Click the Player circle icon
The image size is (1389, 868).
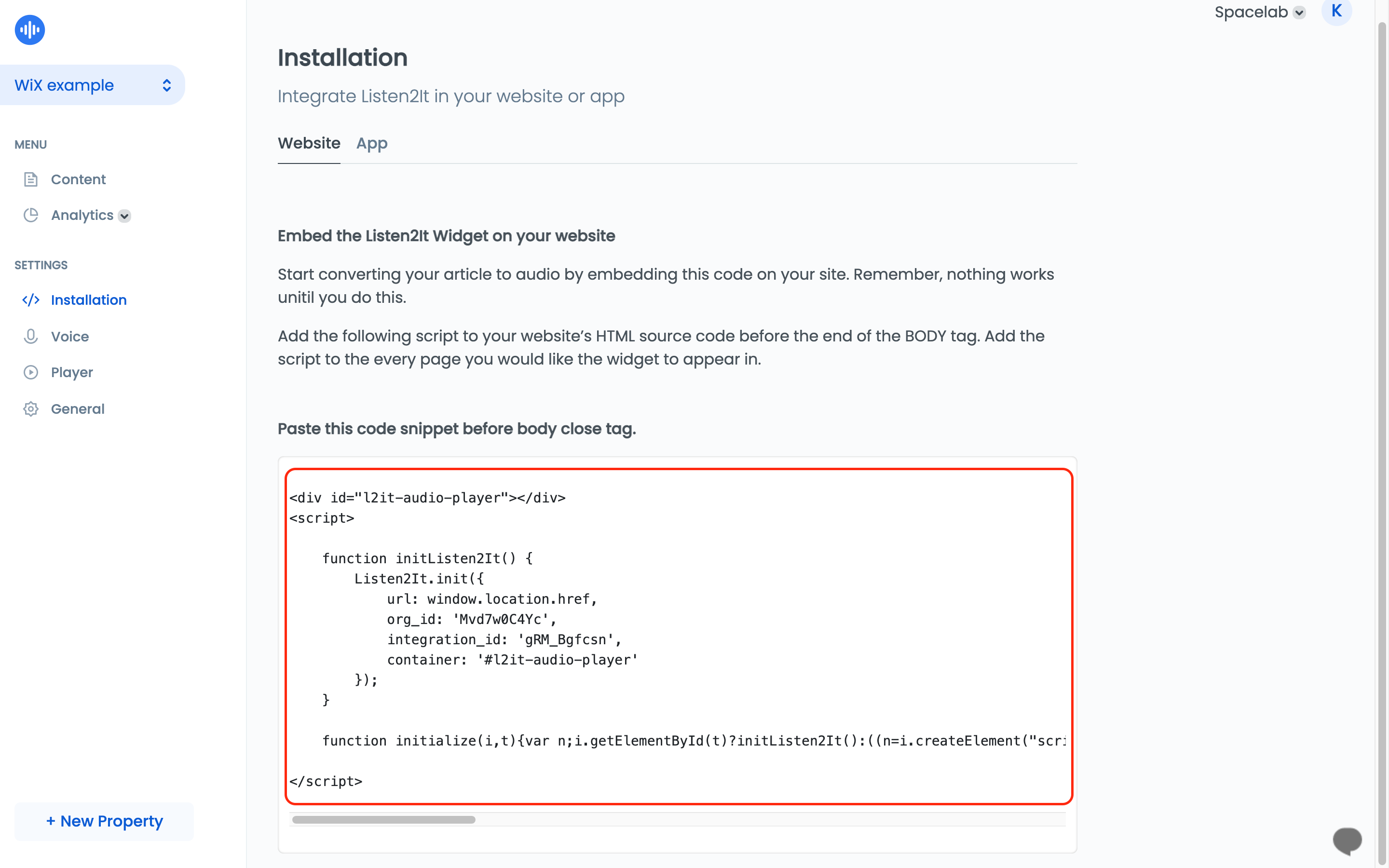(31, 372)
